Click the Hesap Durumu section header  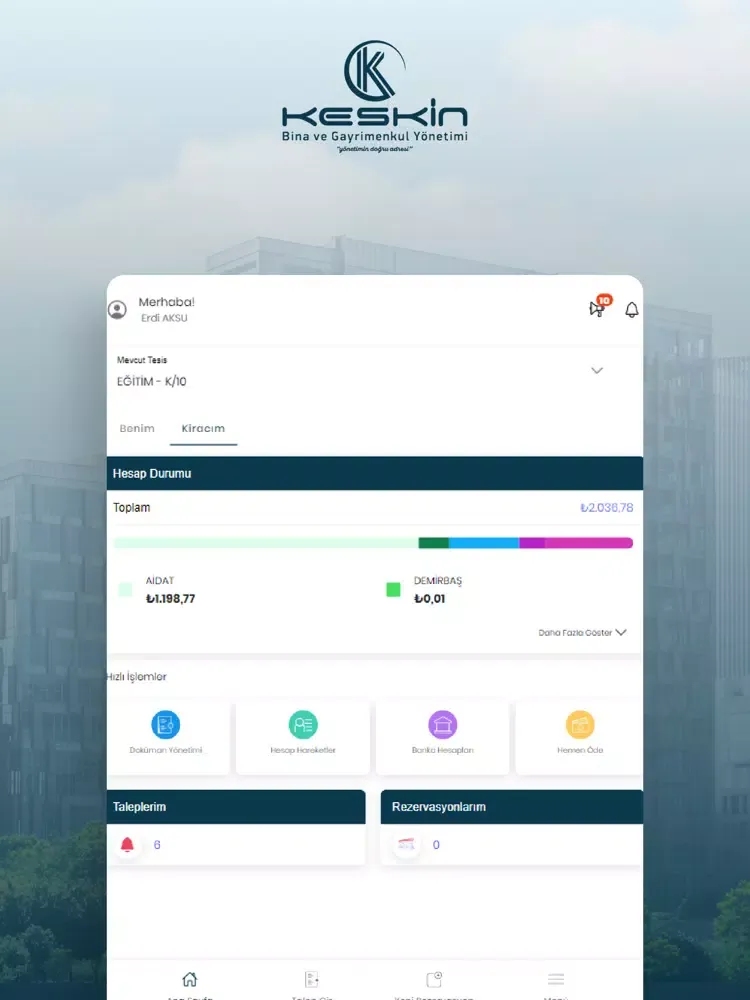pyautogui.click(x=375, y=473)
